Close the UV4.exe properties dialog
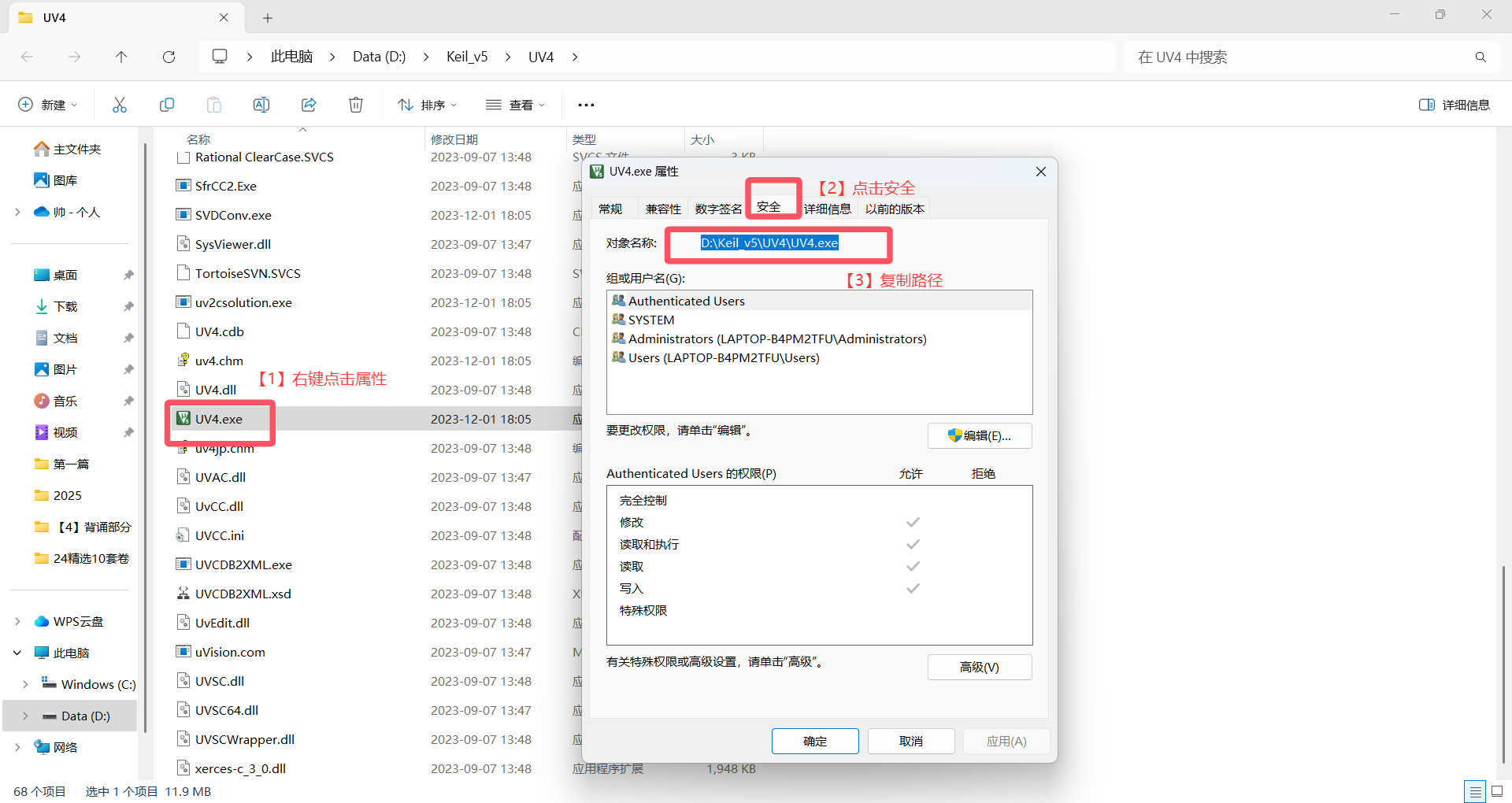This screenshot has width=1512, height=803. coord(1040,172)
